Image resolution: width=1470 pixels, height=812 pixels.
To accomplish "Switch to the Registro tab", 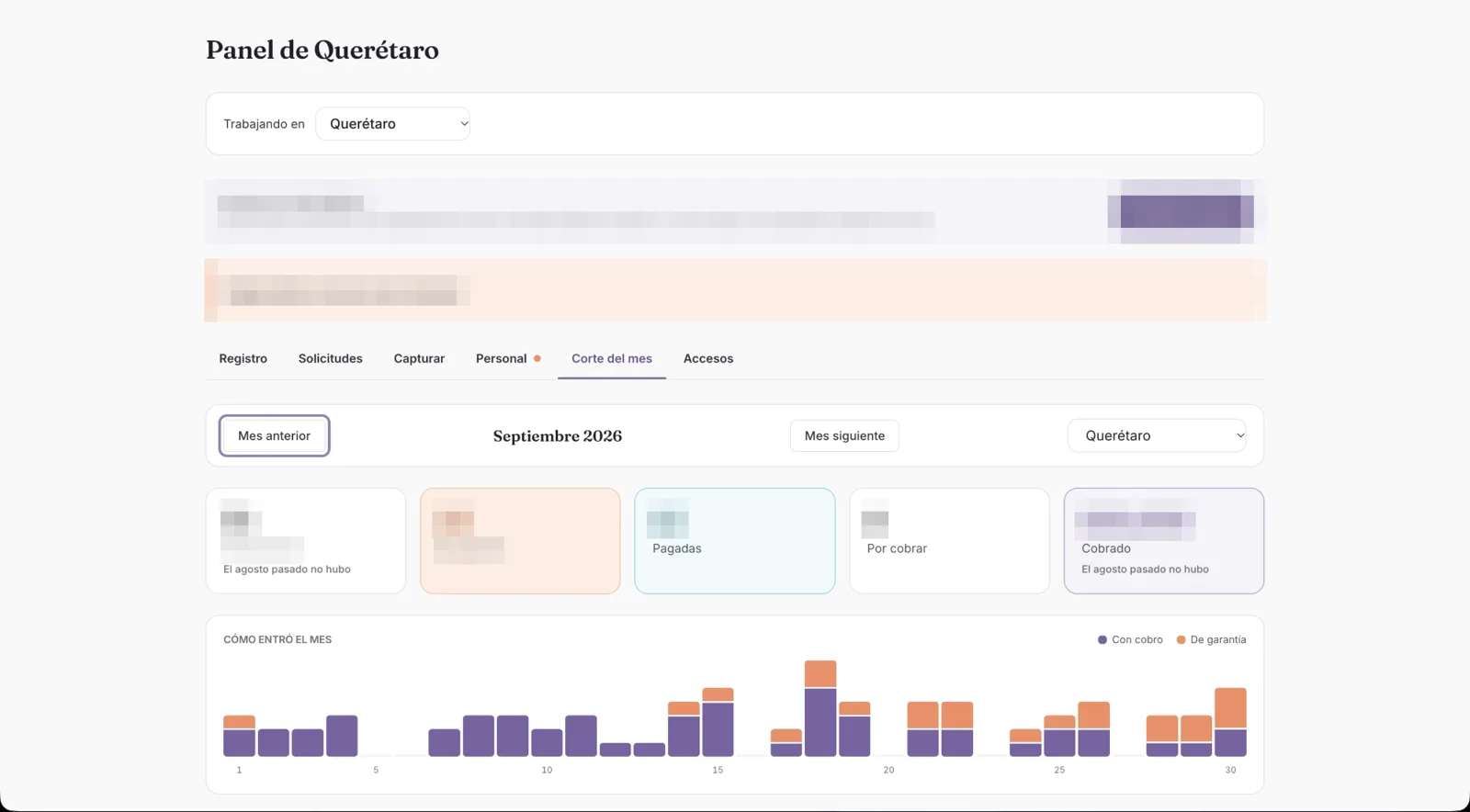I will 243,358.
